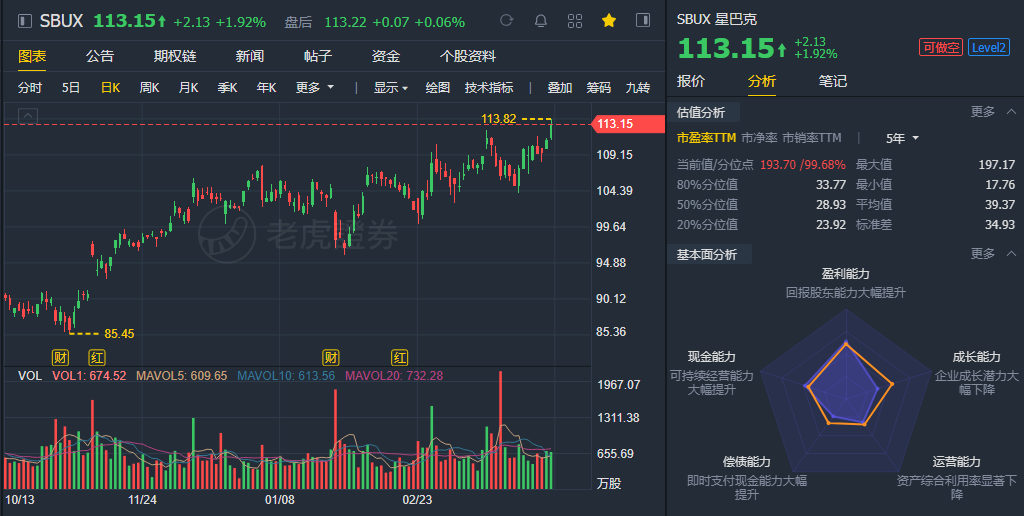Click the 叠加 overlay button
Screen dimensions: 1024x516
coord(560,88)
